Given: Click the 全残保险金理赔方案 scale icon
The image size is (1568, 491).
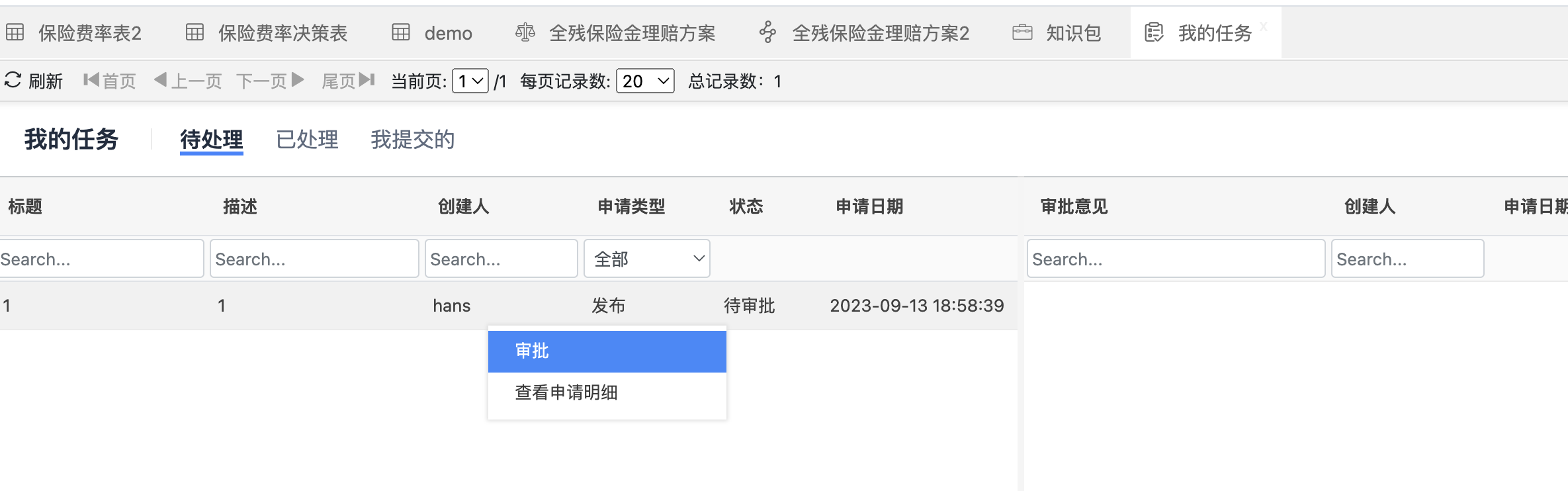Looking at the screenshot, I should click(525, 32).
